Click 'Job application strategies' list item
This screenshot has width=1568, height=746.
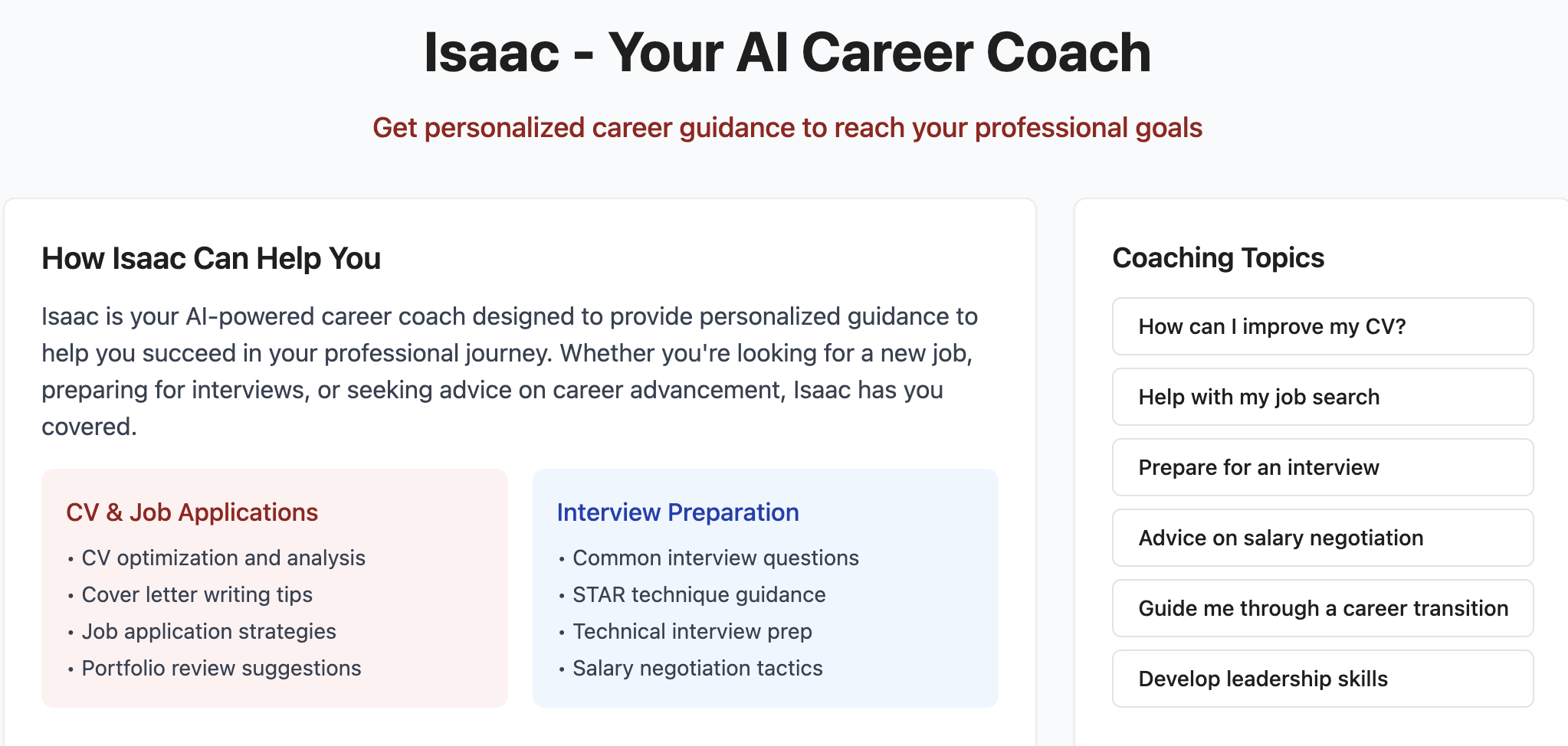(208, 631)
